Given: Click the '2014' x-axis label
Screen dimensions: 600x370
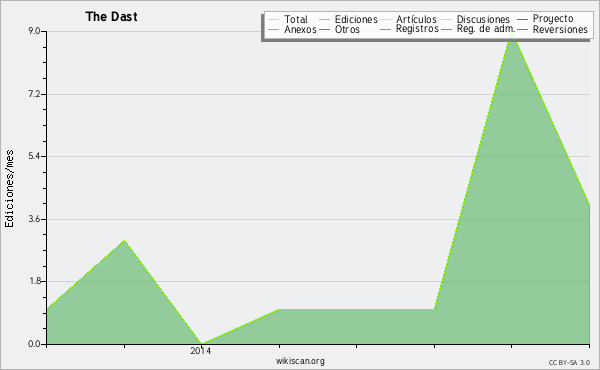Looking at the screenshot, I should coord(201,350).
